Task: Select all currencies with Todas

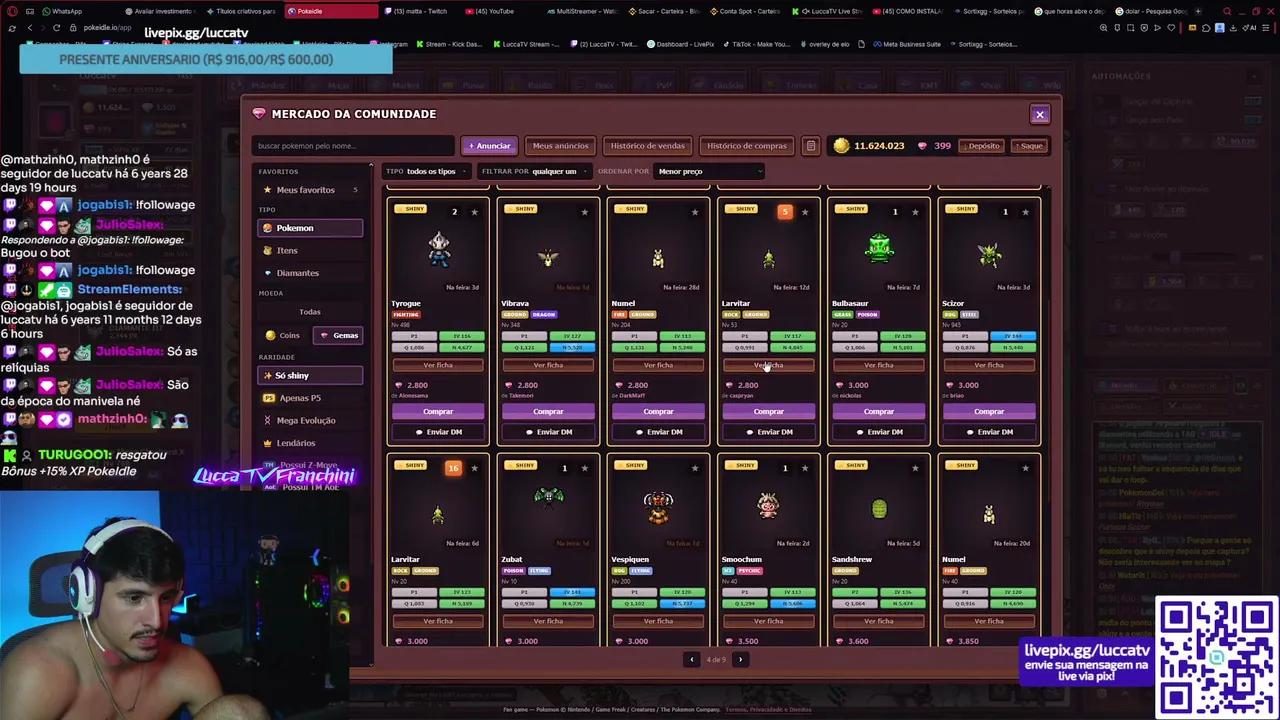Action: [x=310, y=312]
